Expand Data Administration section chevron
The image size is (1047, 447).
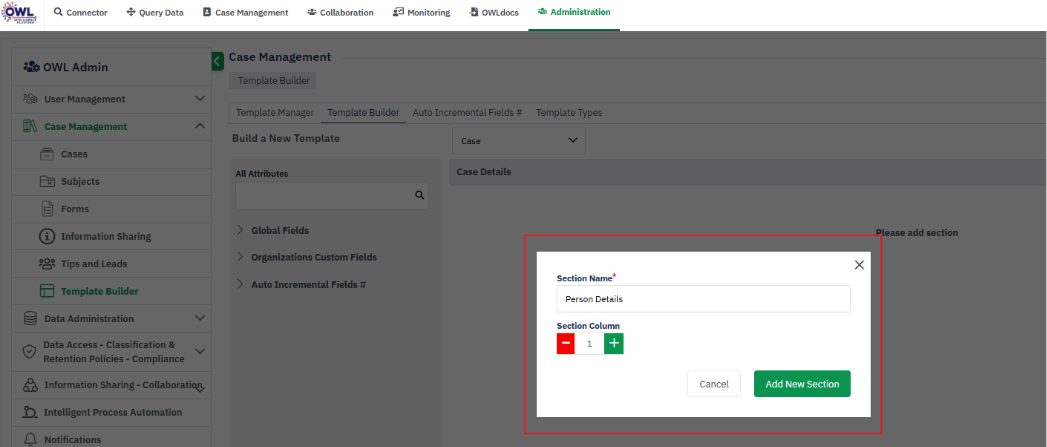tap(200, 318)
